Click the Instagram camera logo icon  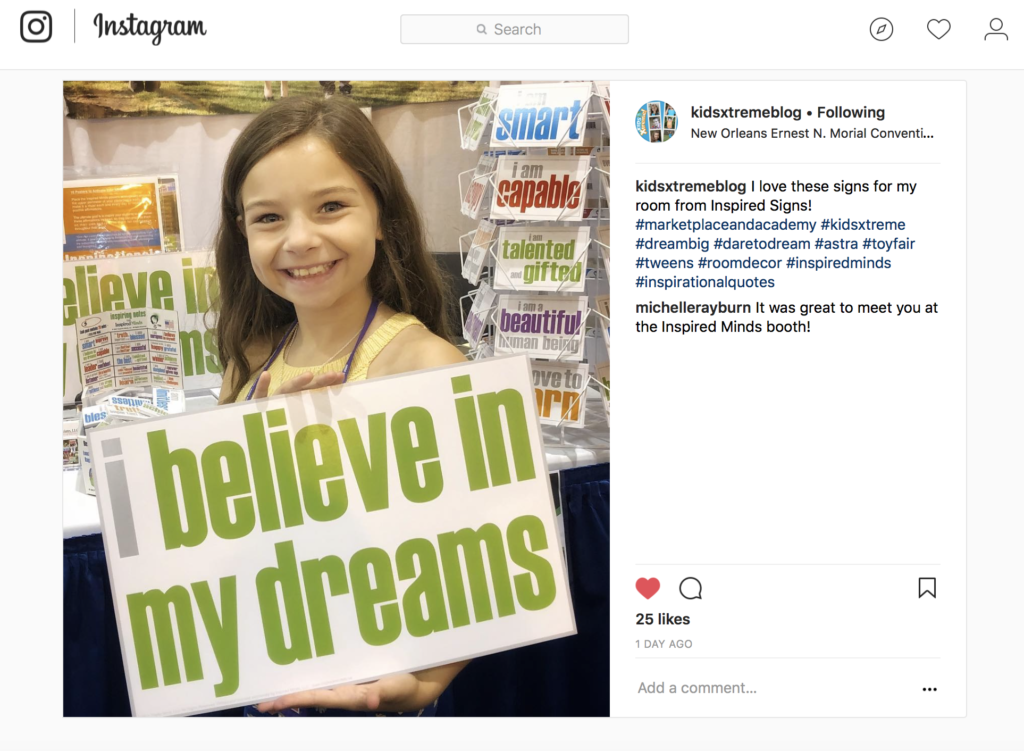(36, 27)
